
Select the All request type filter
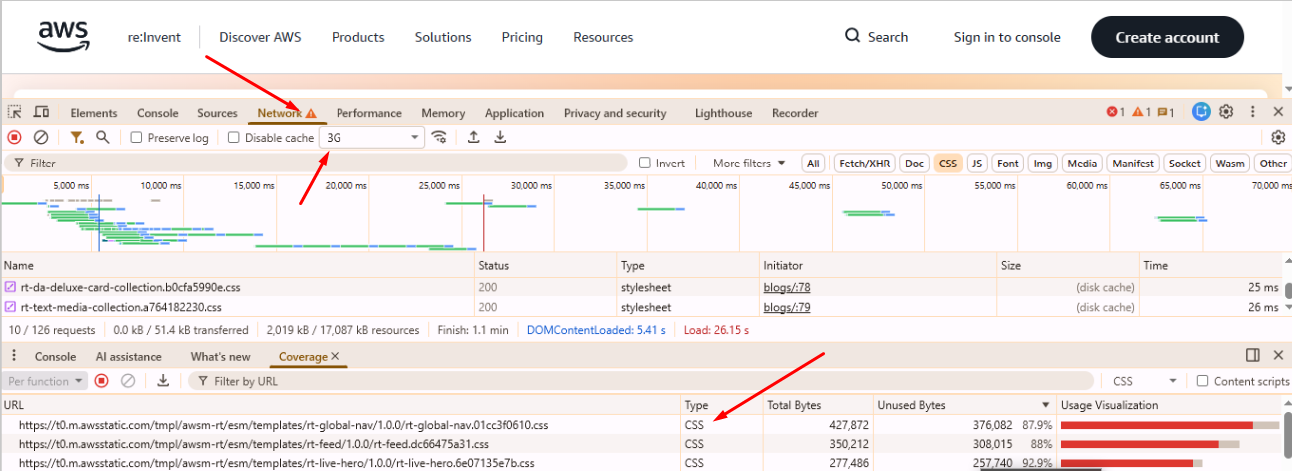(813, 163)
